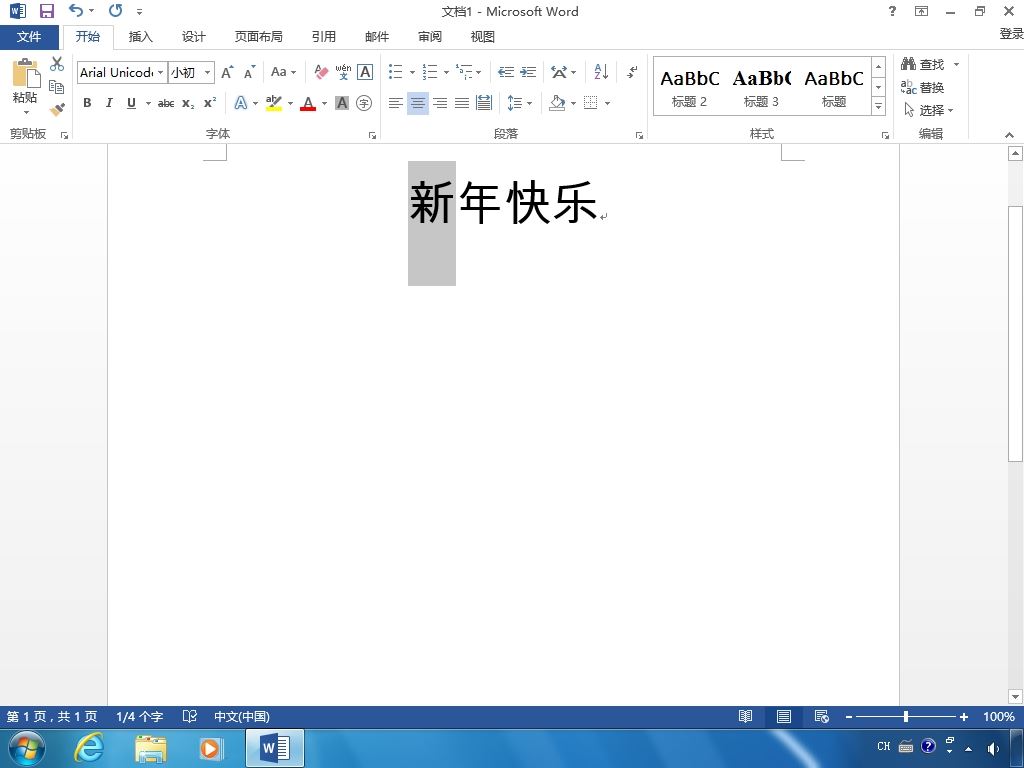Image resolution: width=1024 pixels, height=768 pixels.
Task: Expand the styles gallery with More arrow
Action: (x=878, y=105)
